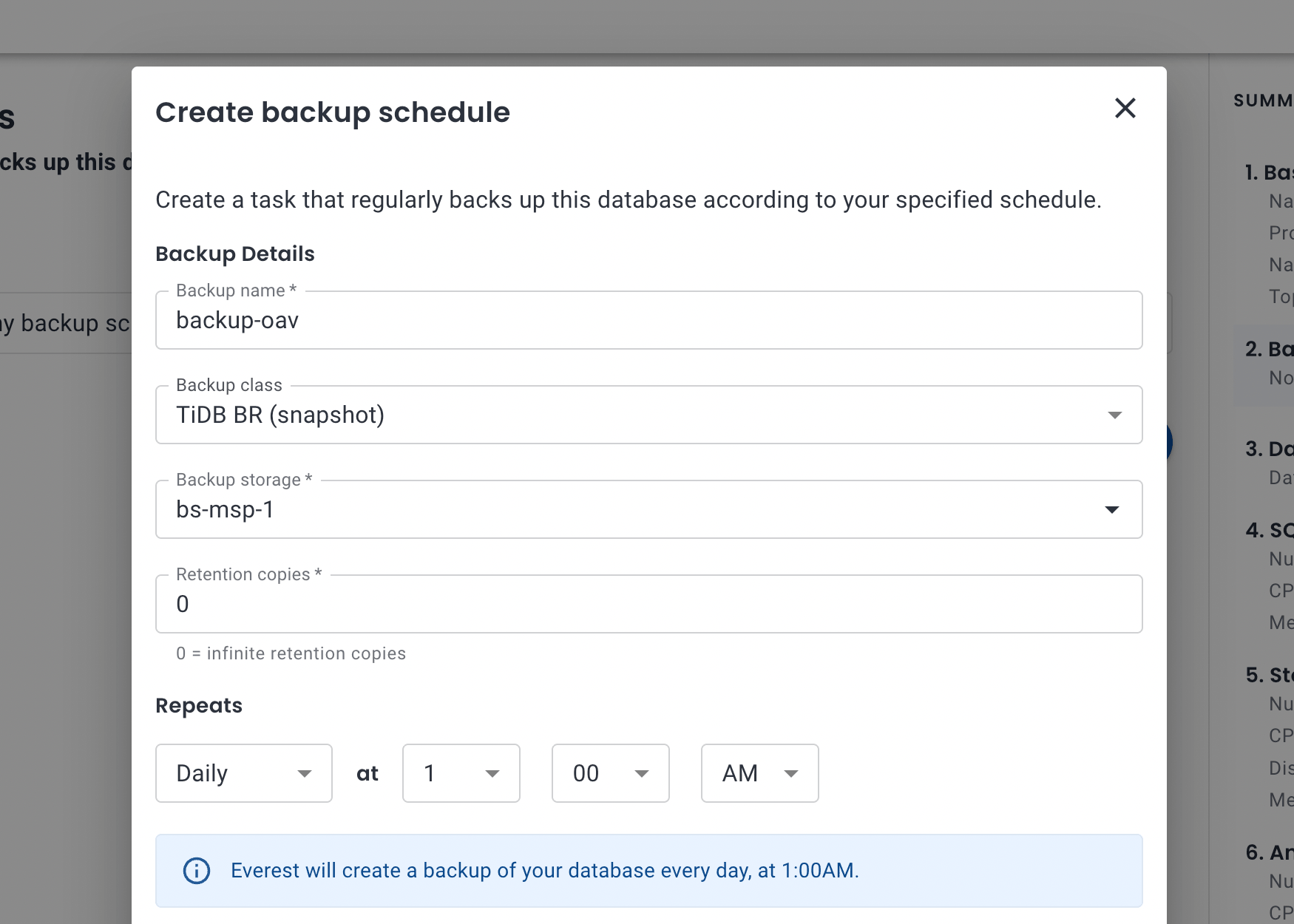Click the dialog description about regular backups

(x=629, y=200)
